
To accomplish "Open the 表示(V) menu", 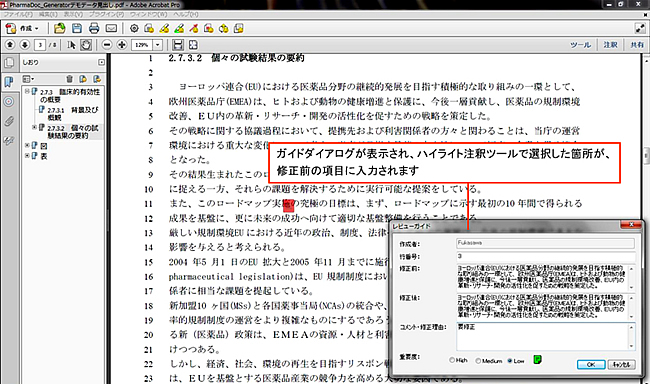I will pyautogui.click(x=73, y=15).
